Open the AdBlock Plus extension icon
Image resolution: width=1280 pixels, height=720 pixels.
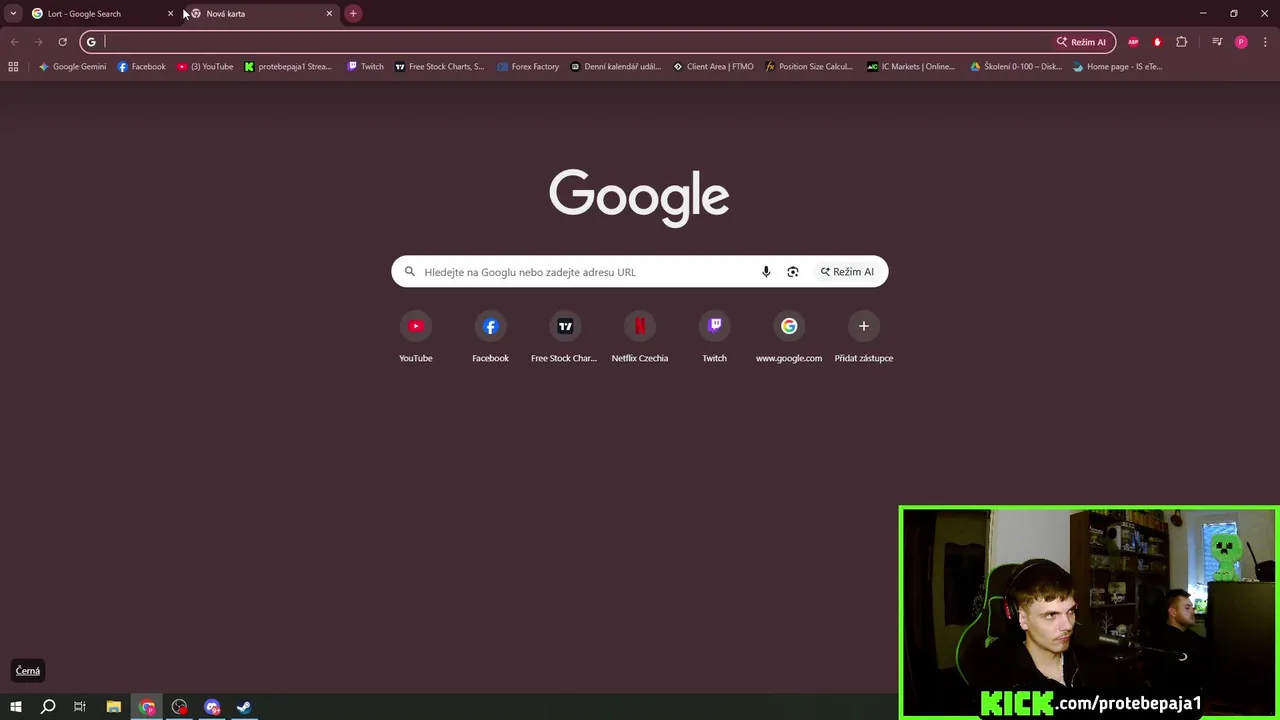(1133, 42)
